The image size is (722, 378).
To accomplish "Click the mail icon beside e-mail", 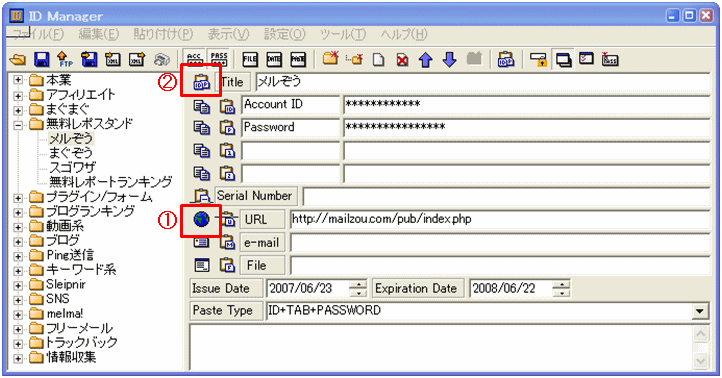I will click(202, 242).
